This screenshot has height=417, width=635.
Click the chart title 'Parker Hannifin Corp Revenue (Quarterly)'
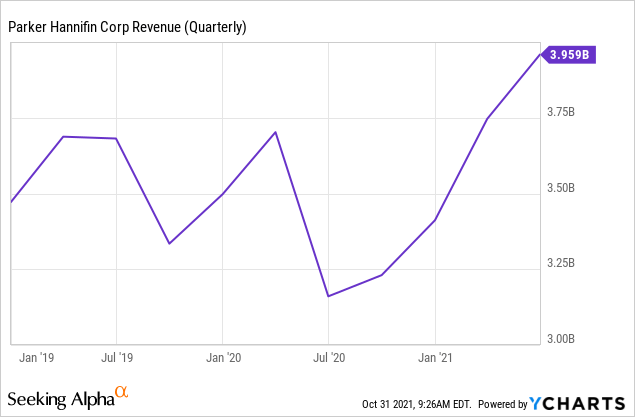pos(127,27)
